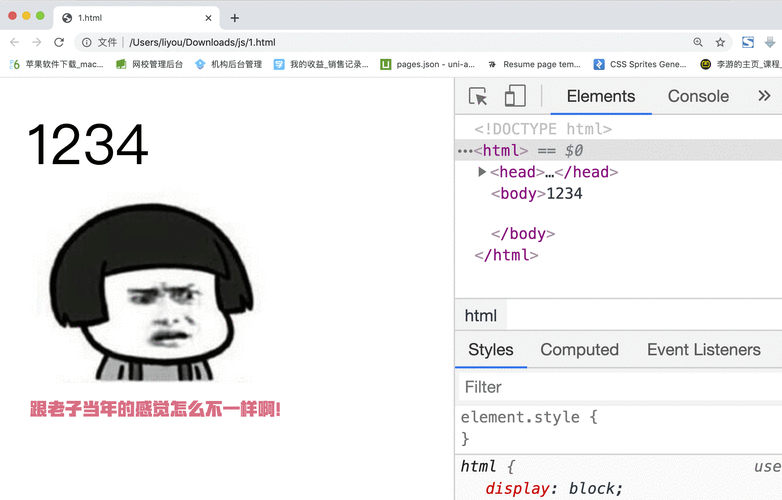This screenshot has width=782, height=500.
Task: Click the yellow 李游的主页 bookmark favicon
Action: pyautogui.click(x=705, y=64)
